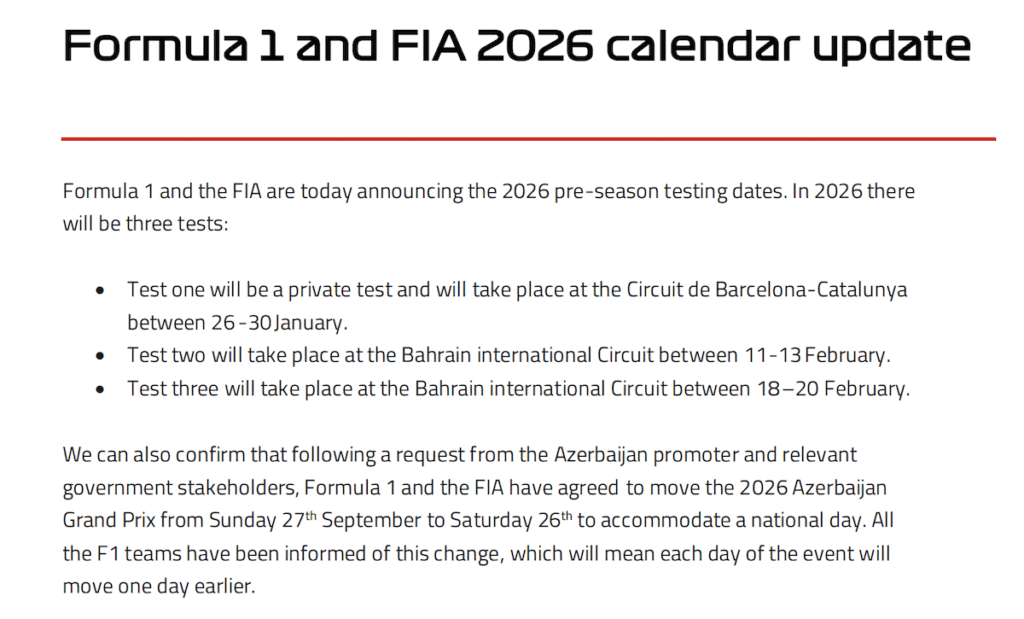Click the 'Formula 1 and FIA 2026 calendar update' heading

[517, 46]
